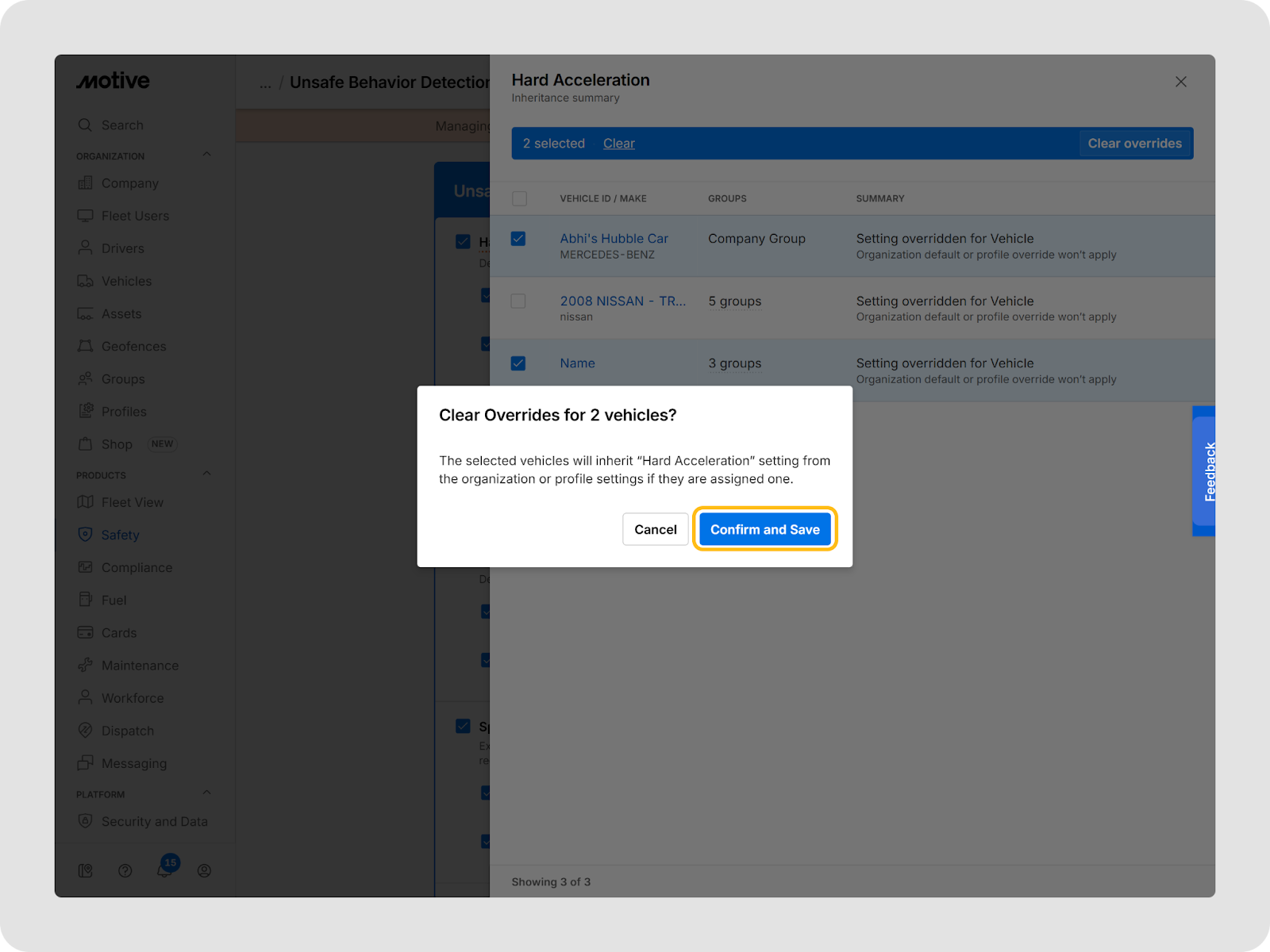Go to Compliance in the sidebar
1270x952 pixels.
pos(137,568)
